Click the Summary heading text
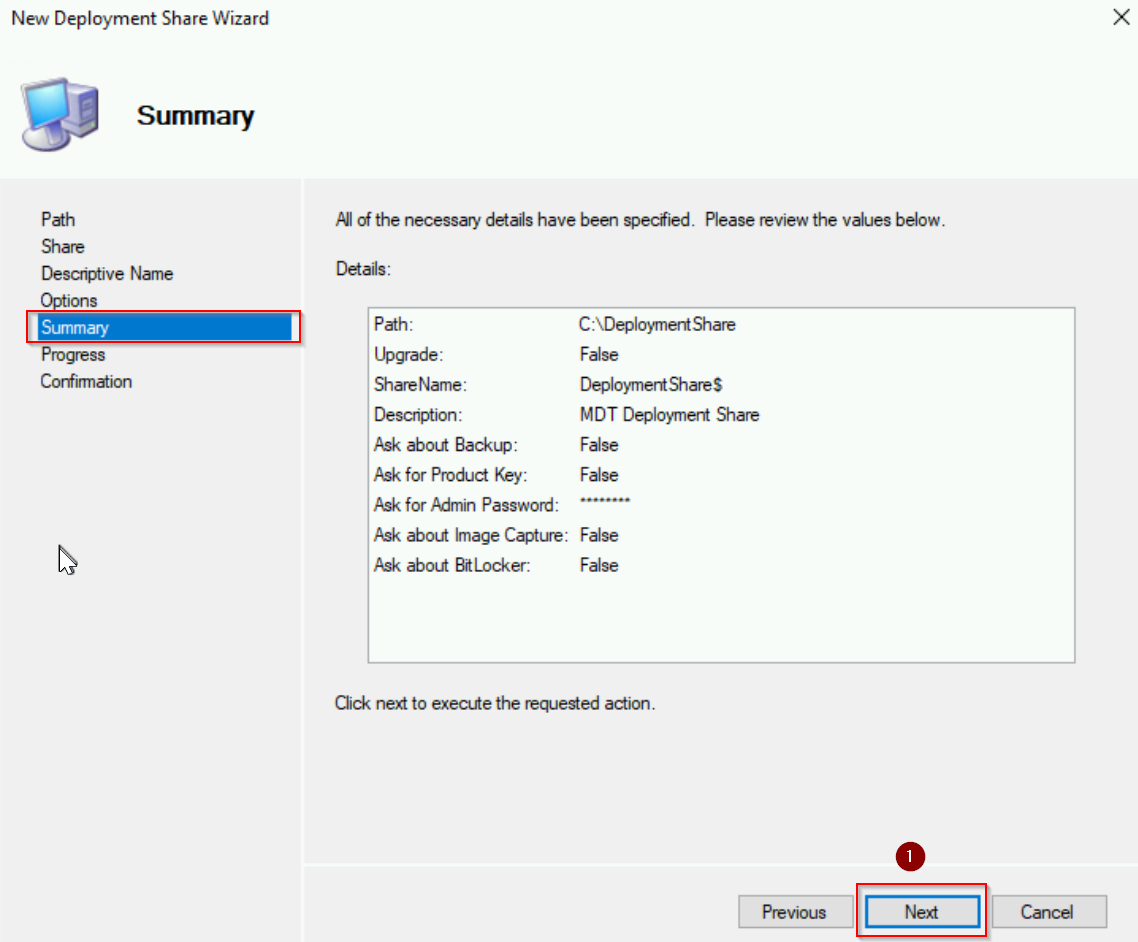The width and height of the screenshot is (1138, 942). pos(195,115)
